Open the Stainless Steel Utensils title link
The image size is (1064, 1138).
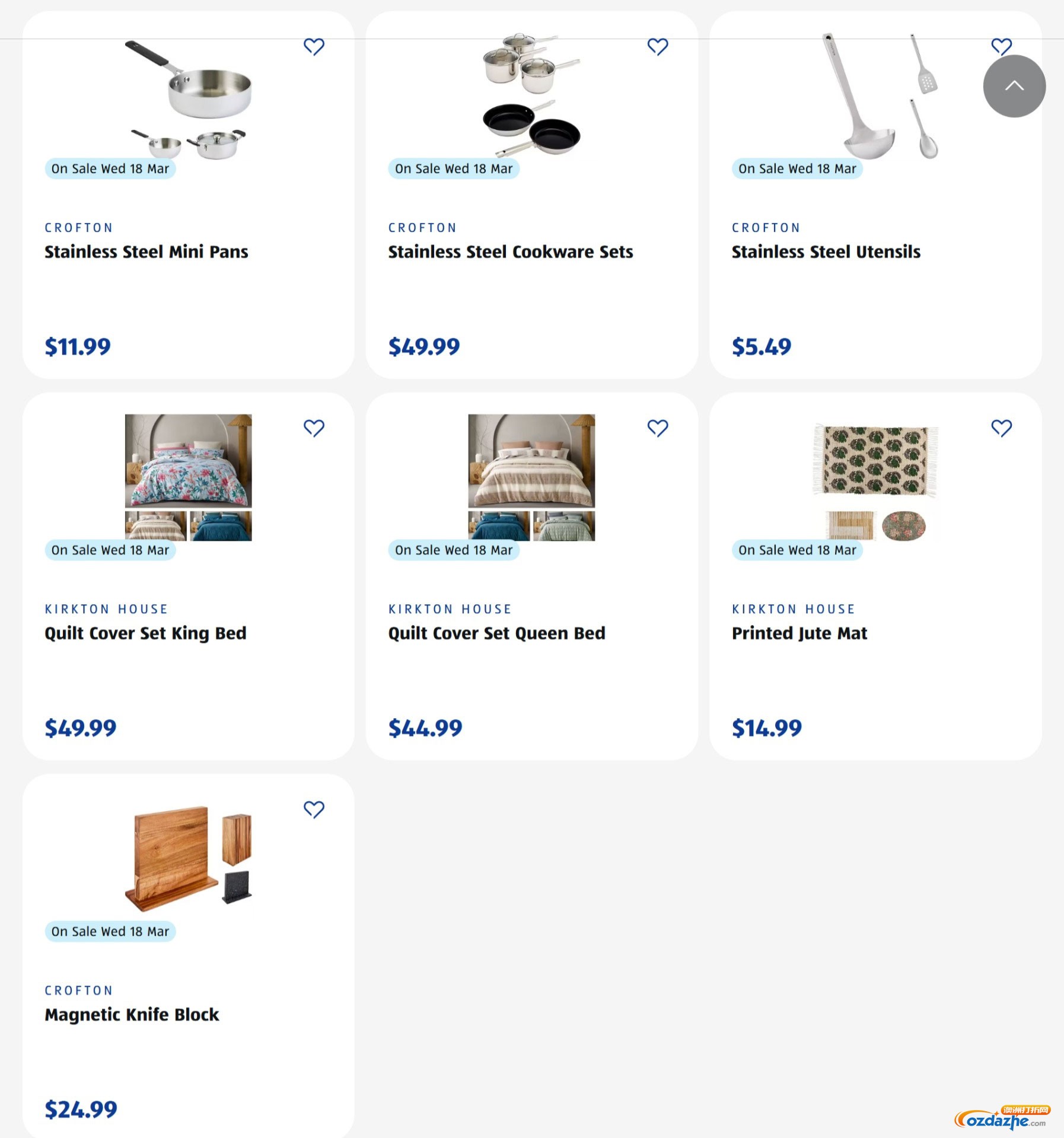coord(826,252)
